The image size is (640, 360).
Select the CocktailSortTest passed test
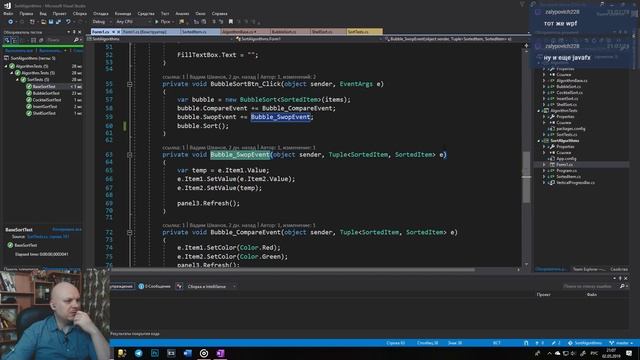point(47,100)
